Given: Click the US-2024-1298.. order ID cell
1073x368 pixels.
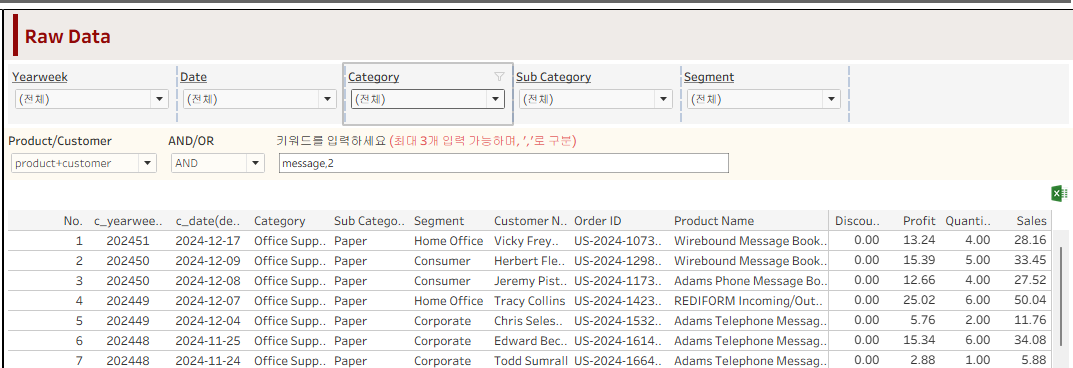Looking at the screenshot, I should 619,261.
